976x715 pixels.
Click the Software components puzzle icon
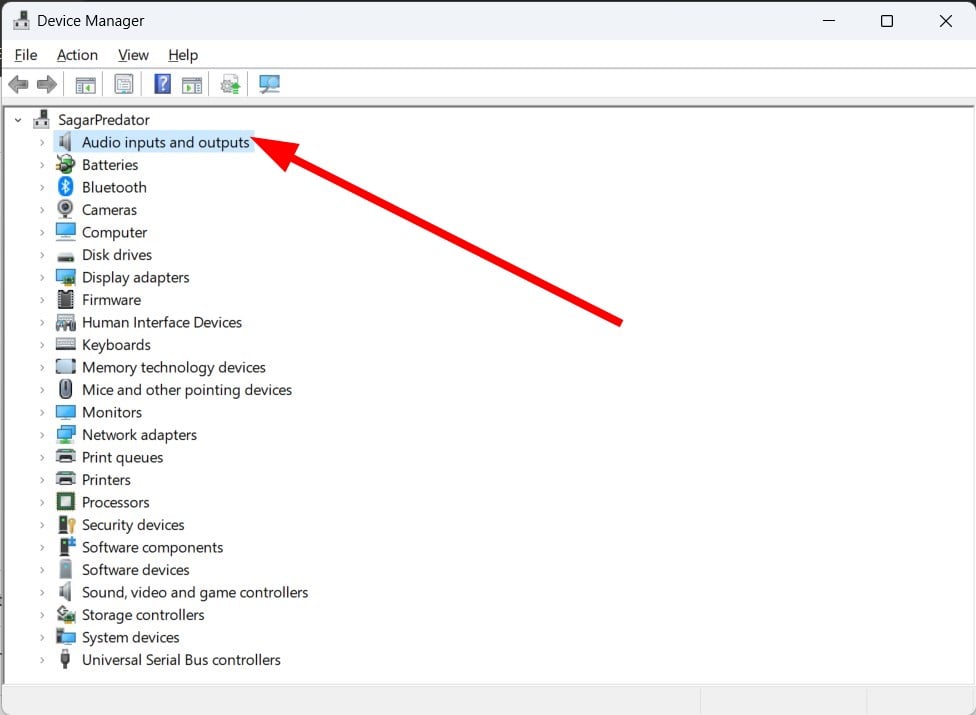[67, 546]
